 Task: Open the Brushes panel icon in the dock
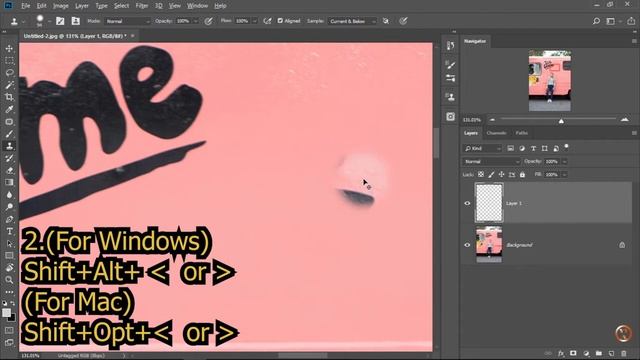pyautogui.click(x=451, y=65)
